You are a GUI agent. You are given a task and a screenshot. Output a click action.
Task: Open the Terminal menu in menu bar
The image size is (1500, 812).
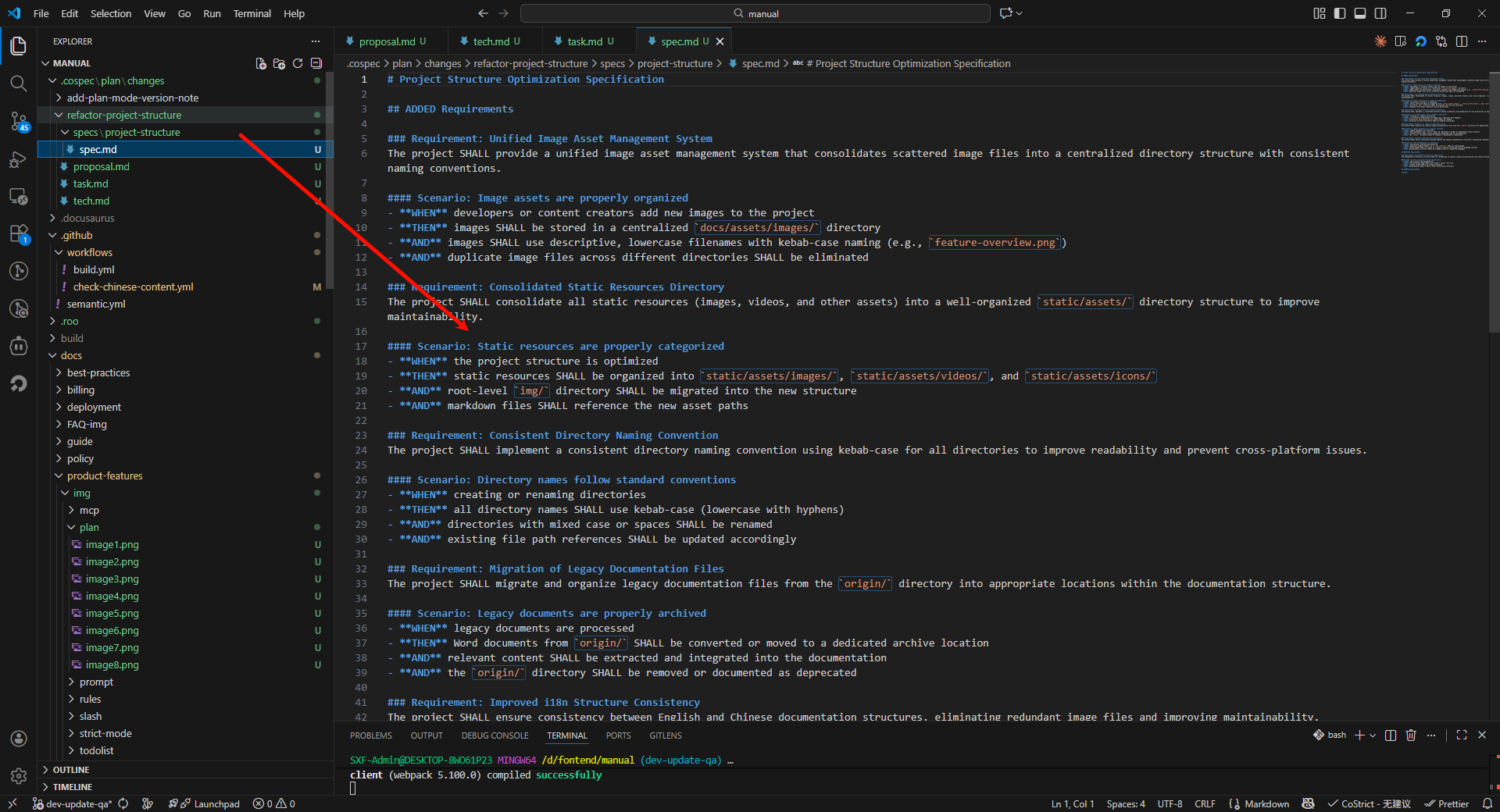point(252,13)
